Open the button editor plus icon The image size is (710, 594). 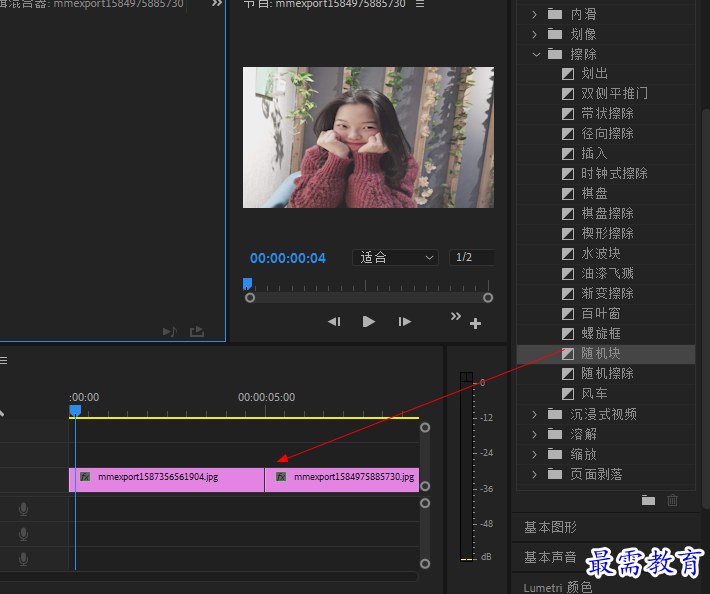pyautogui.click(x=475, y=323)
